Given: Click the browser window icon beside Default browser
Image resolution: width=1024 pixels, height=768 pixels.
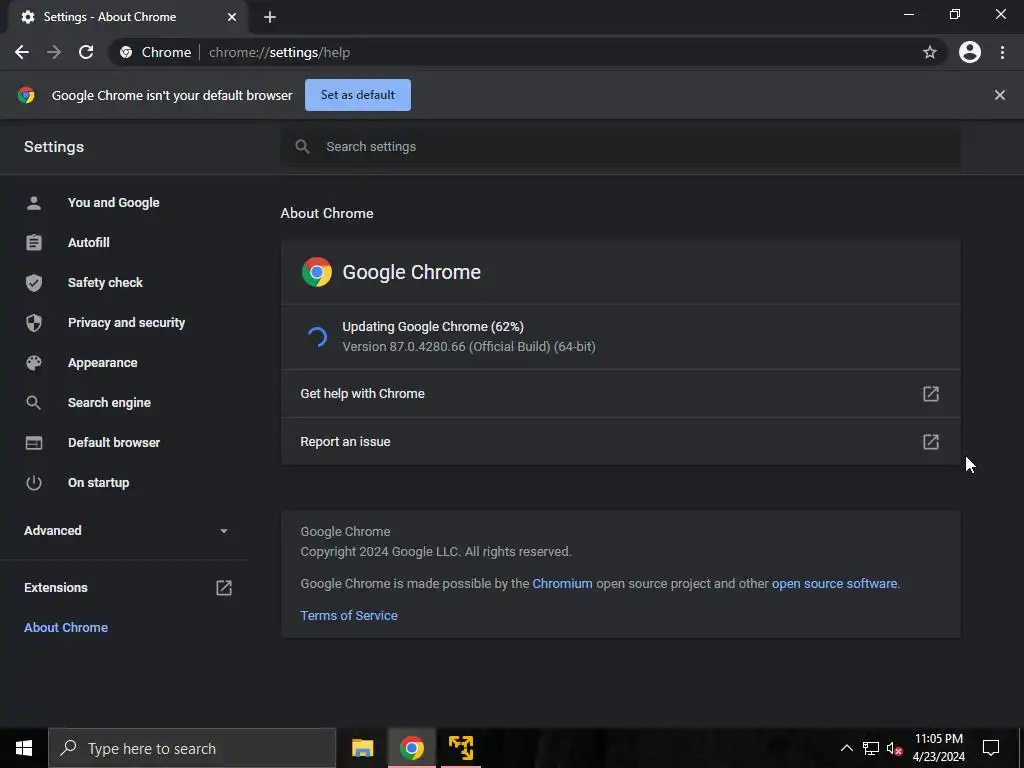Looking at the screenshot, I should 34,443.
